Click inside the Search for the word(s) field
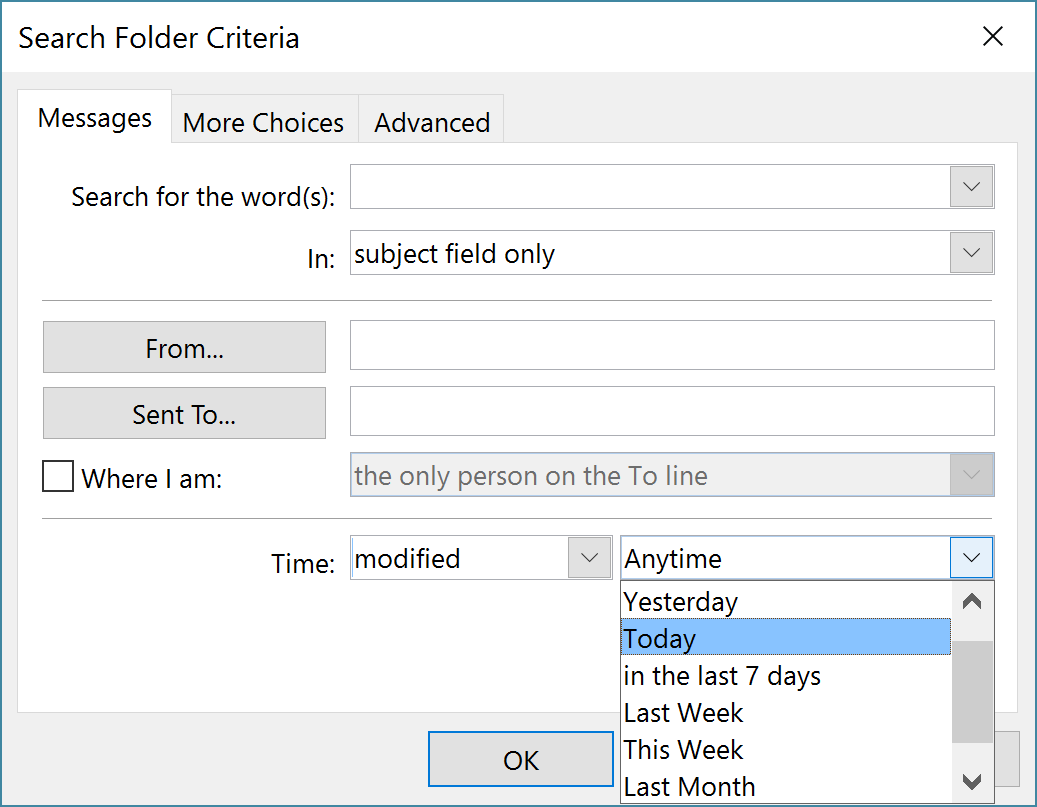The width and height of the screenshot is (1037, 807). click(x=650, y=186)
